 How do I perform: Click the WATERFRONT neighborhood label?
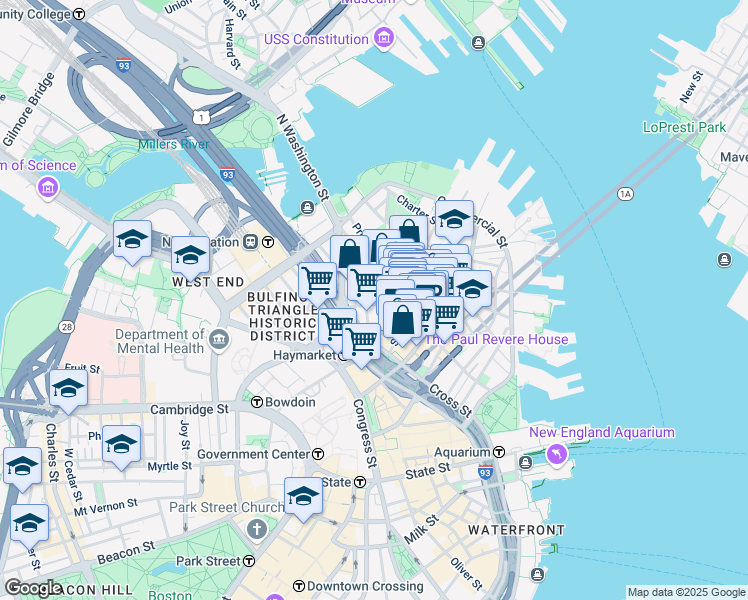(x=517, y=530)
